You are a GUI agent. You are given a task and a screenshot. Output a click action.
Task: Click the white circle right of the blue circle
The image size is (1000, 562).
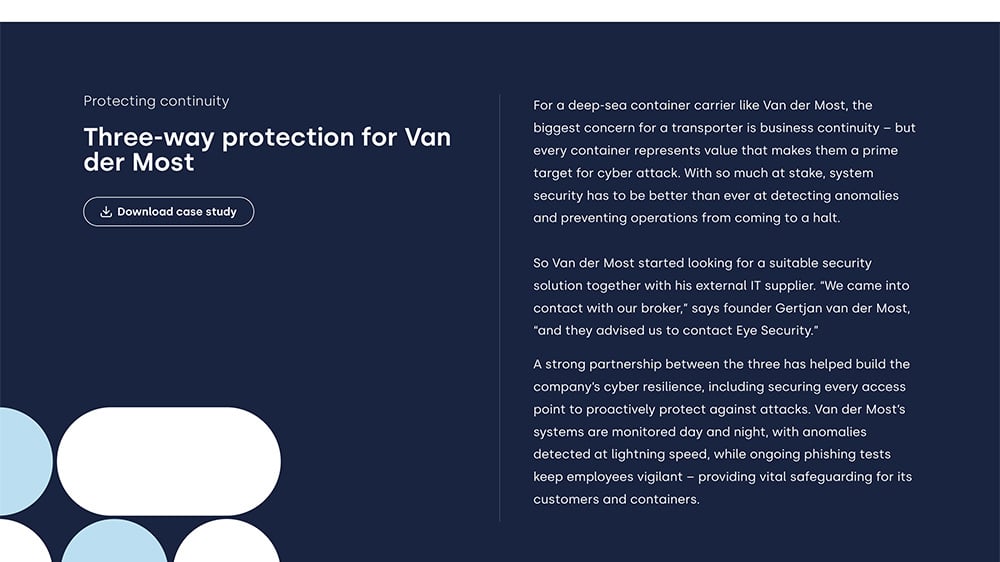[226, 544]
